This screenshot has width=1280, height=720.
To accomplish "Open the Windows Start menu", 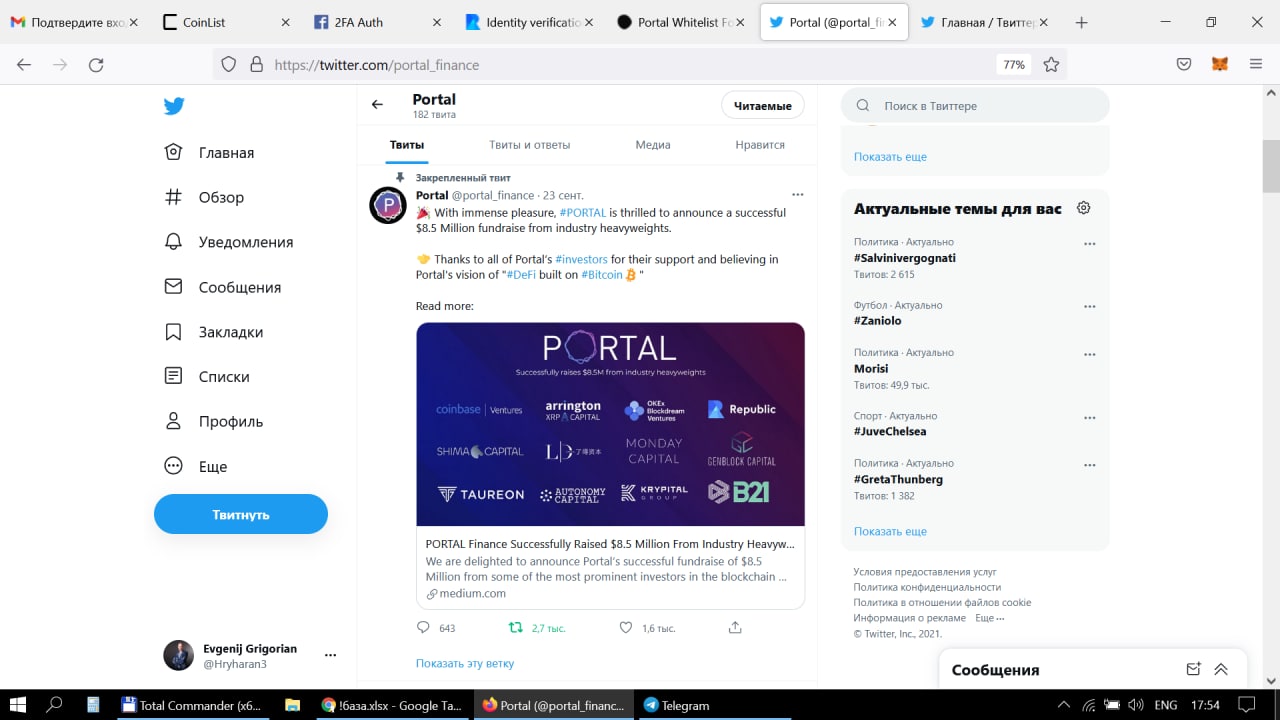I will 18,704.
